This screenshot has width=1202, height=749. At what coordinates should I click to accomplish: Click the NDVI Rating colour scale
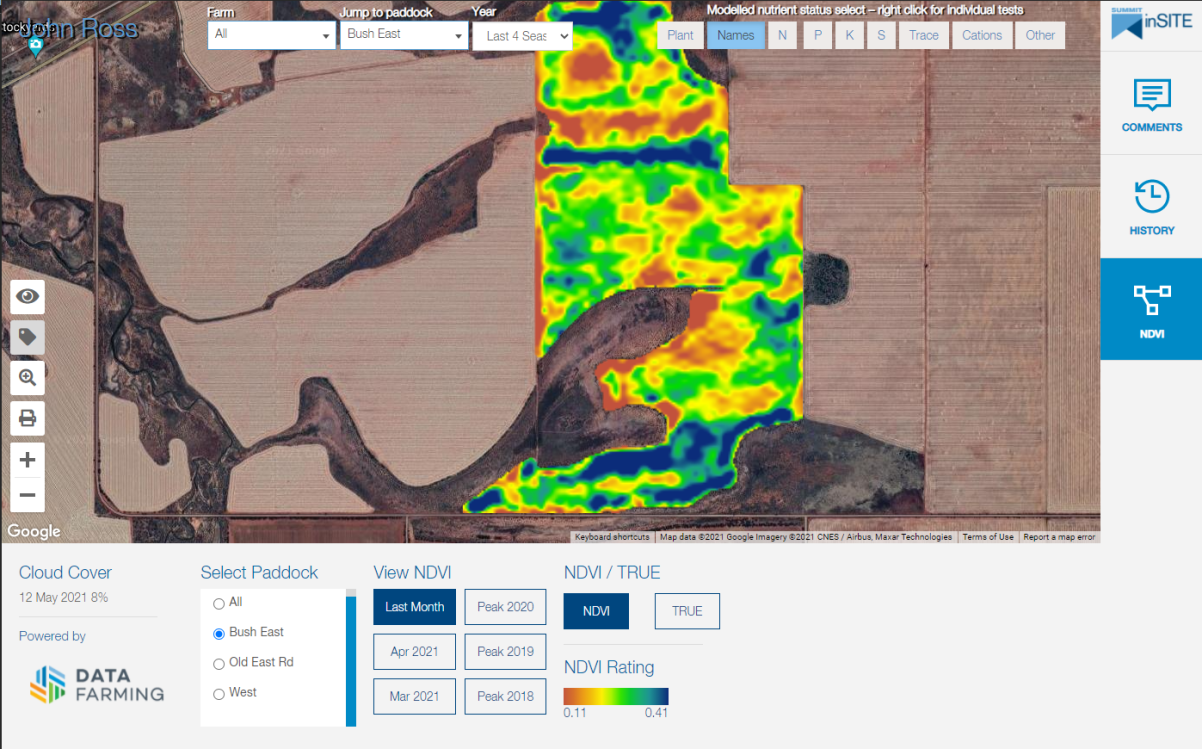616,696
